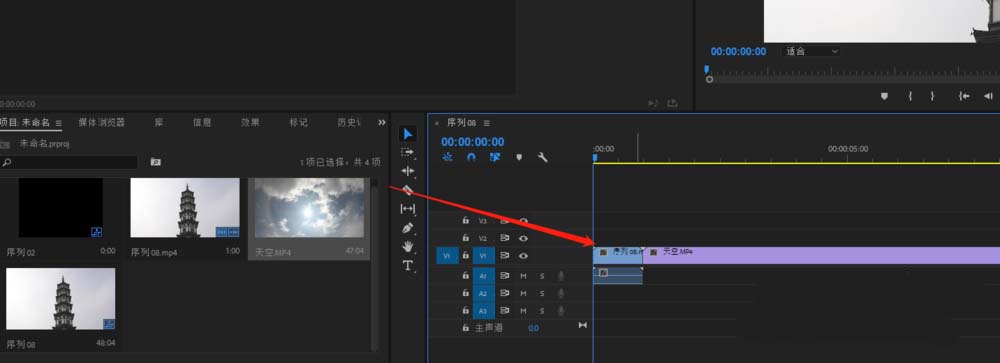Open 媒体浏览器 tab

[x=101, y=122]
